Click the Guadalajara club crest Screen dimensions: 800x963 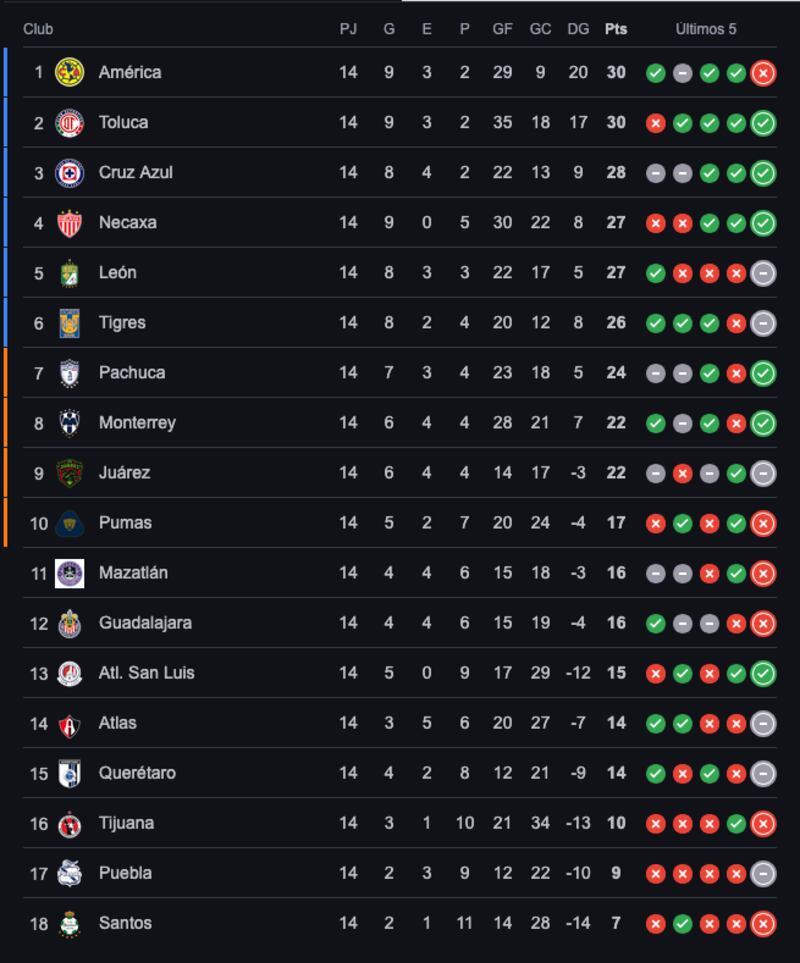[69, 623]
